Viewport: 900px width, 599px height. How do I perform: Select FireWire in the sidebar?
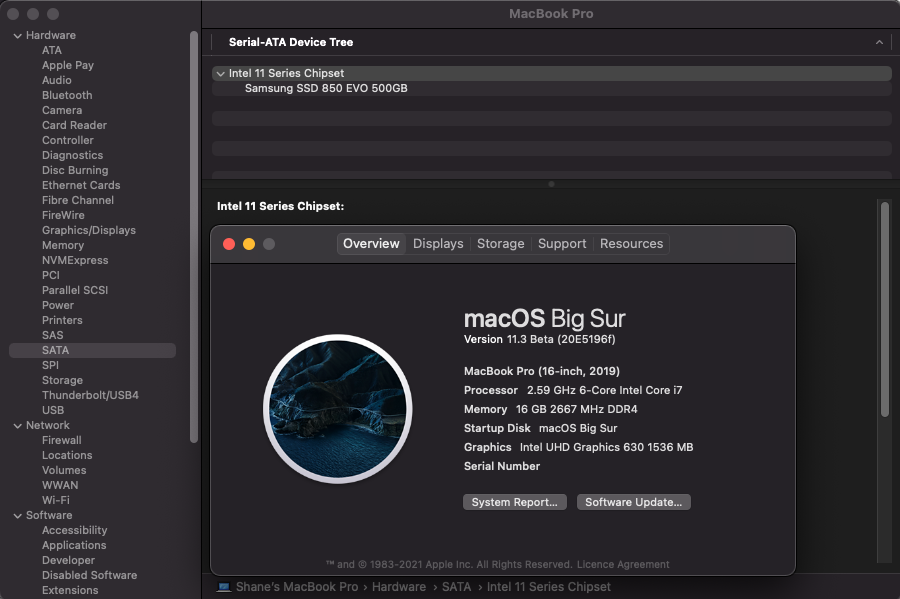pyautogui.click(x=63, y=215)
